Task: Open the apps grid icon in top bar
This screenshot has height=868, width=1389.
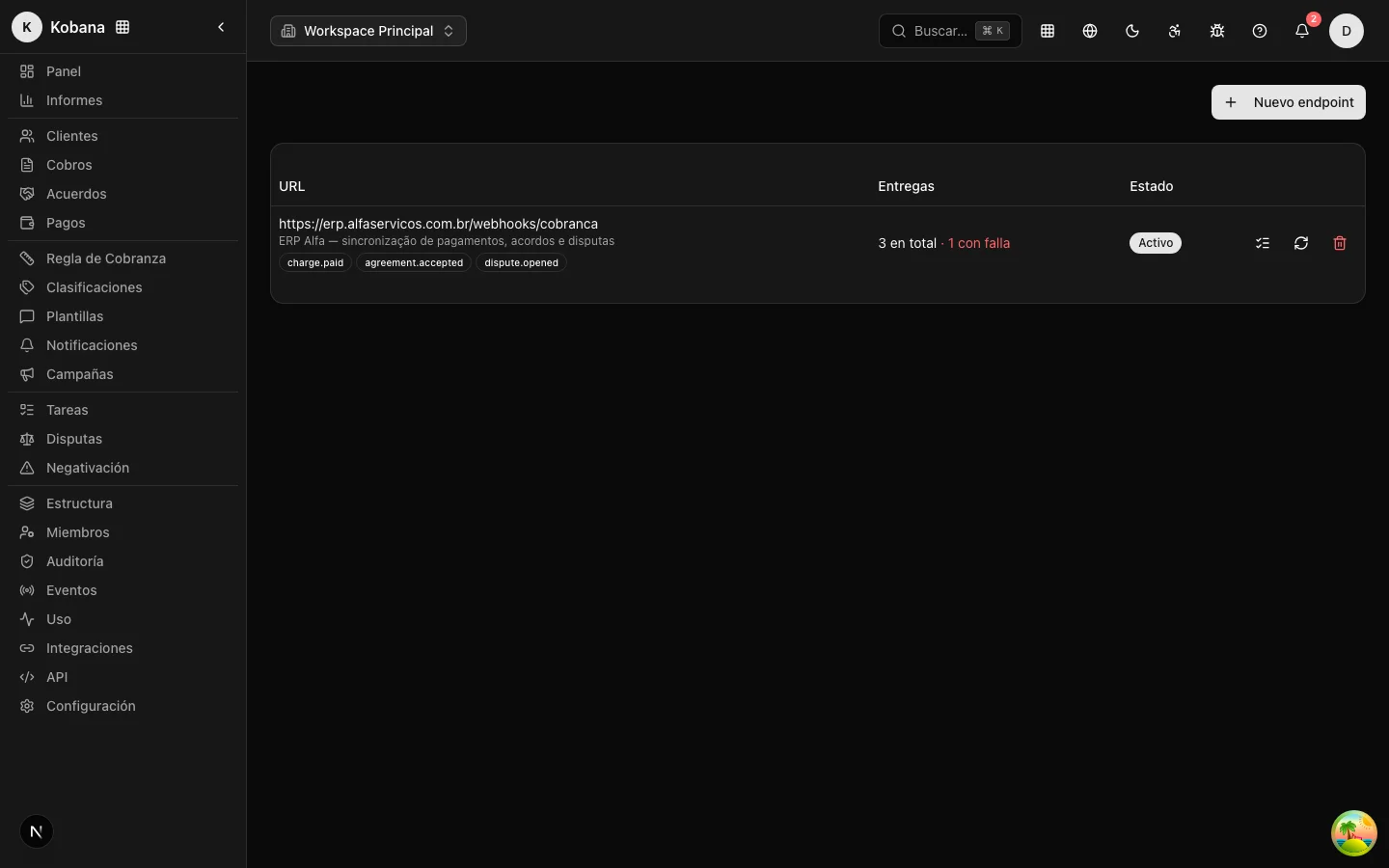Action: coord(1048,31)
